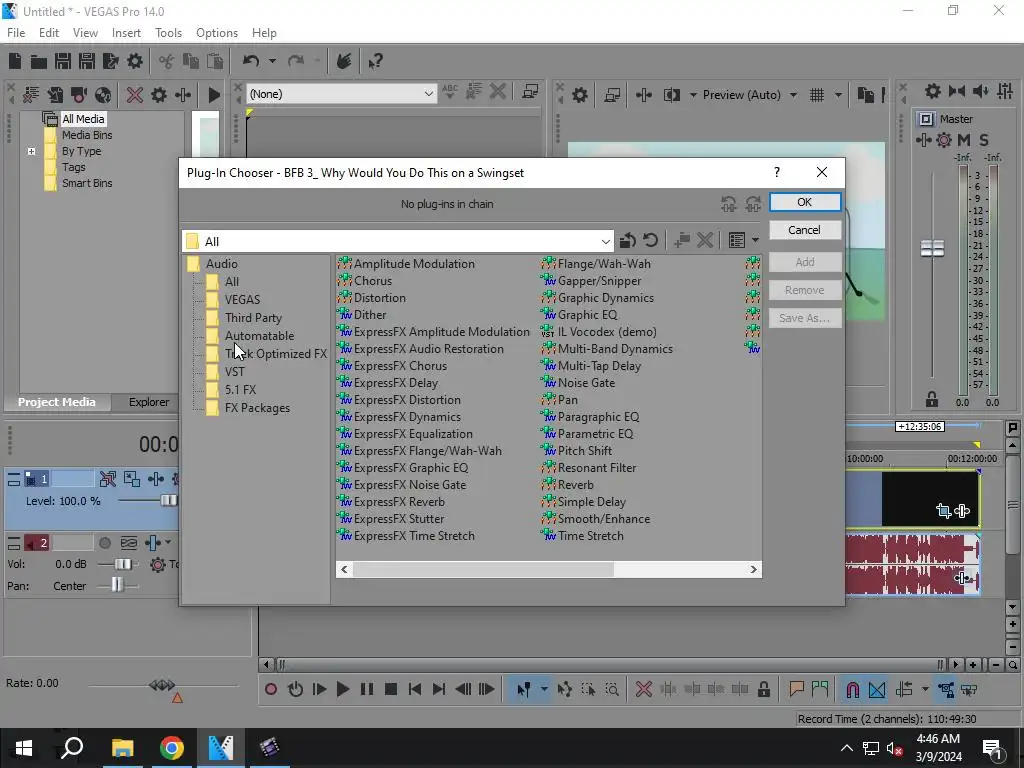Click the scroll right arrow in plug-in list

(x=754, y=569)
